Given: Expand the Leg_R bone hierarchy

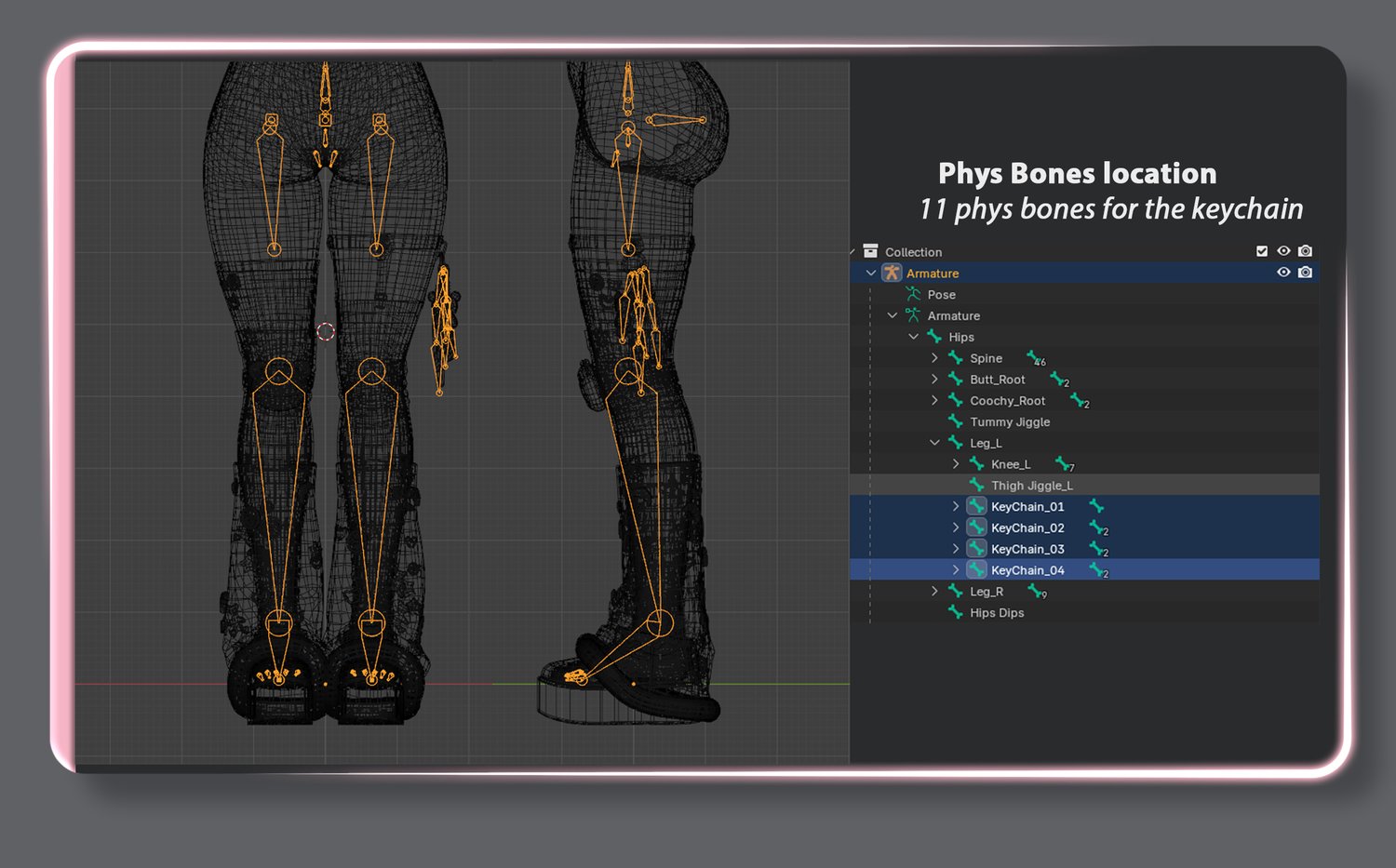Looking at the screenshot, I should click(x=934, y=592).
